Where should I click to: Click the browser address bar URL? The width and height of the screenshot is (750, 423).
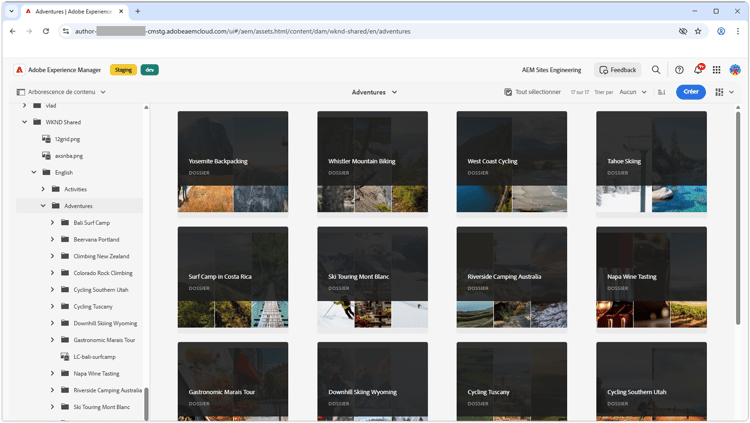(x=243, y=31)
